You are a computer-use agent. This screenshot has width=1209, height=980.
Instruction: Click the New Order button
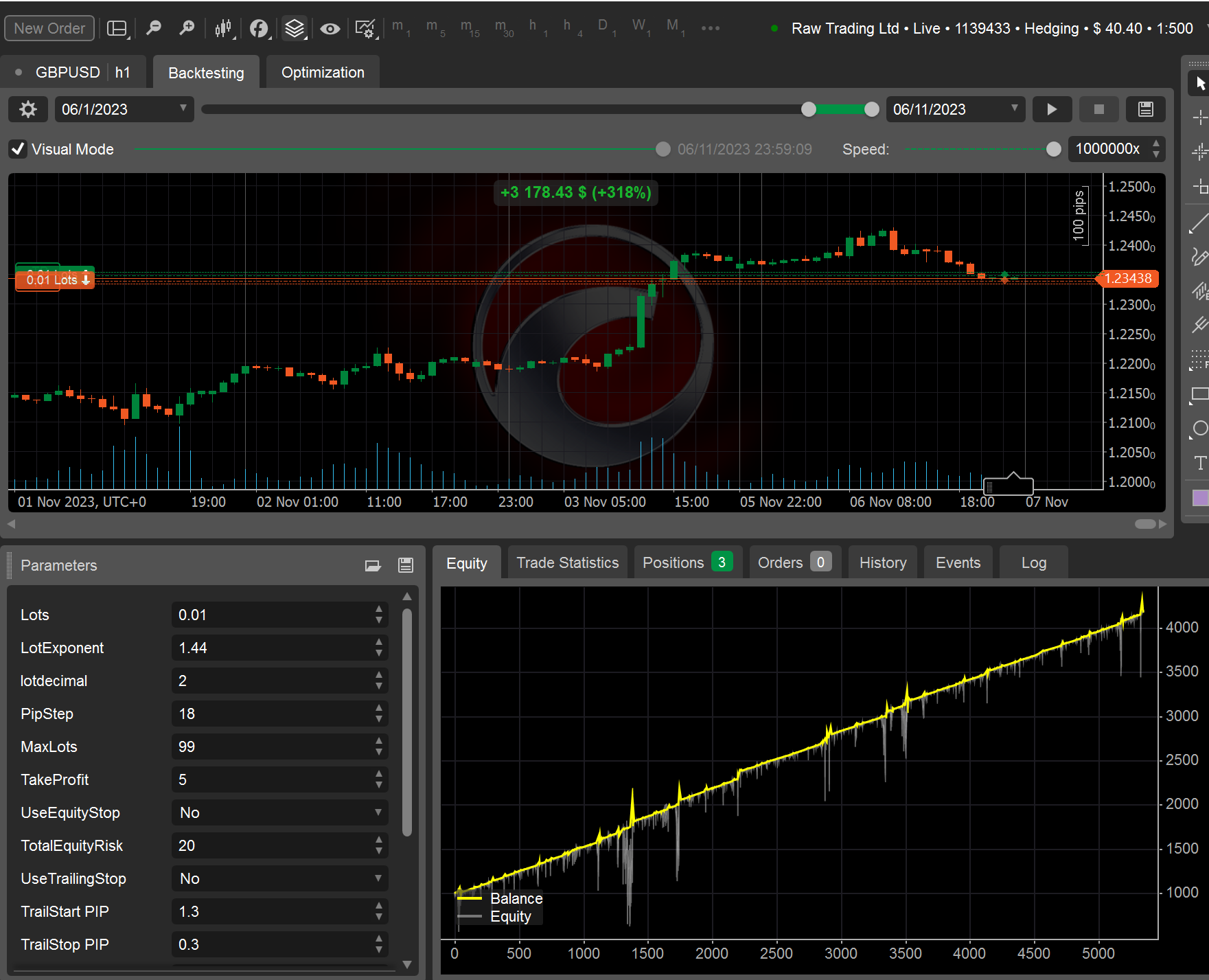49,28
